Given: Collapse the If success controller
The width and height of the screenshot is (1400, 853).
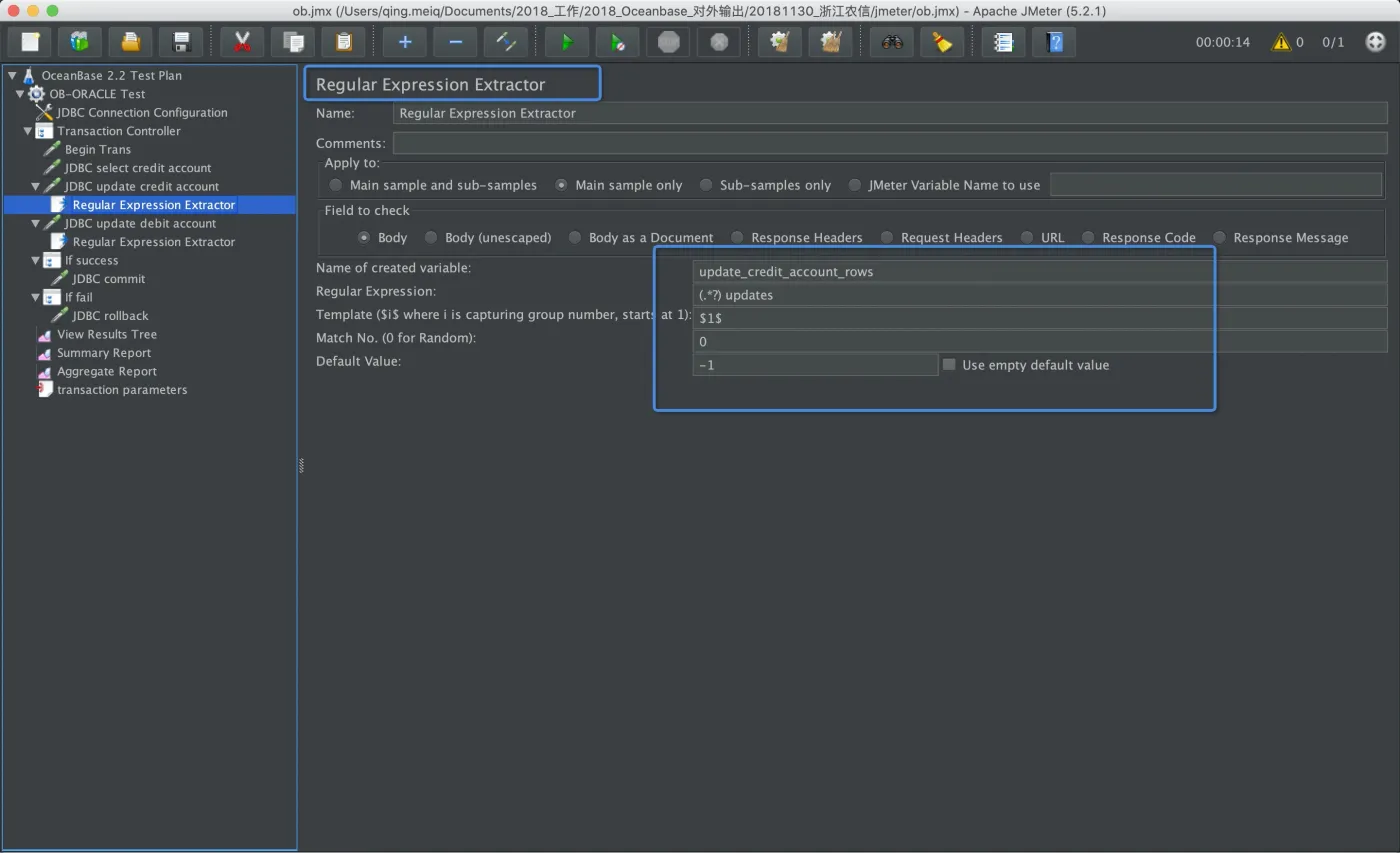Looking at the screenshot, I should coord(36,260).
